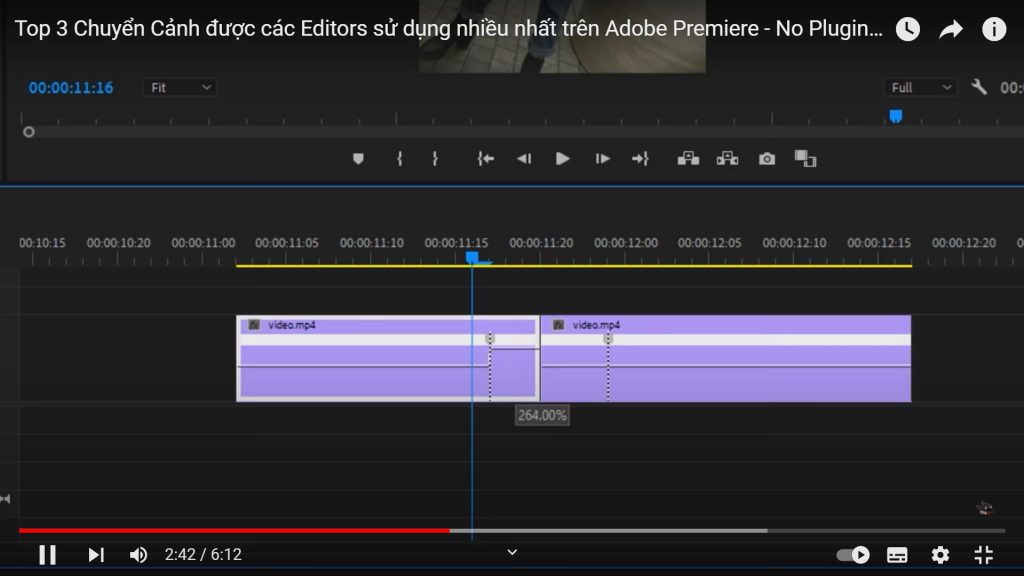Capture a still with the Export Frame camera icon
Image resolution: width=1024 pixels, height=576 pixels.
(766, 158)
